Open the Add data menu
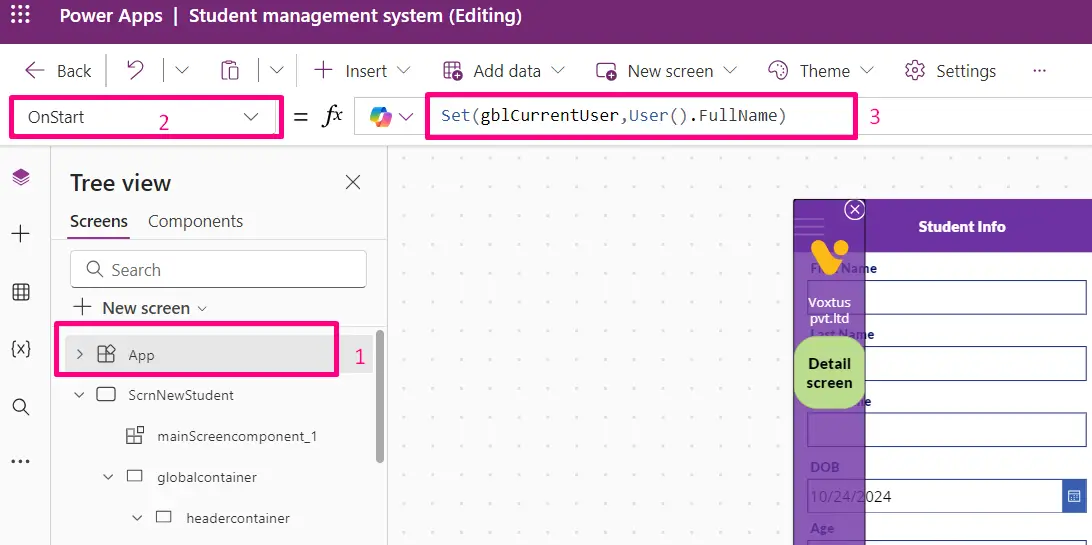The height and width of the screenshot is (545, 1092). 503,71
